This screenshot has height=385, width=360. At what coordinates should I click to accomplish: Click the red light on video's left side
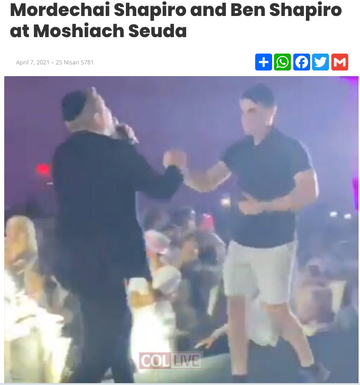[x=43, y=170]
